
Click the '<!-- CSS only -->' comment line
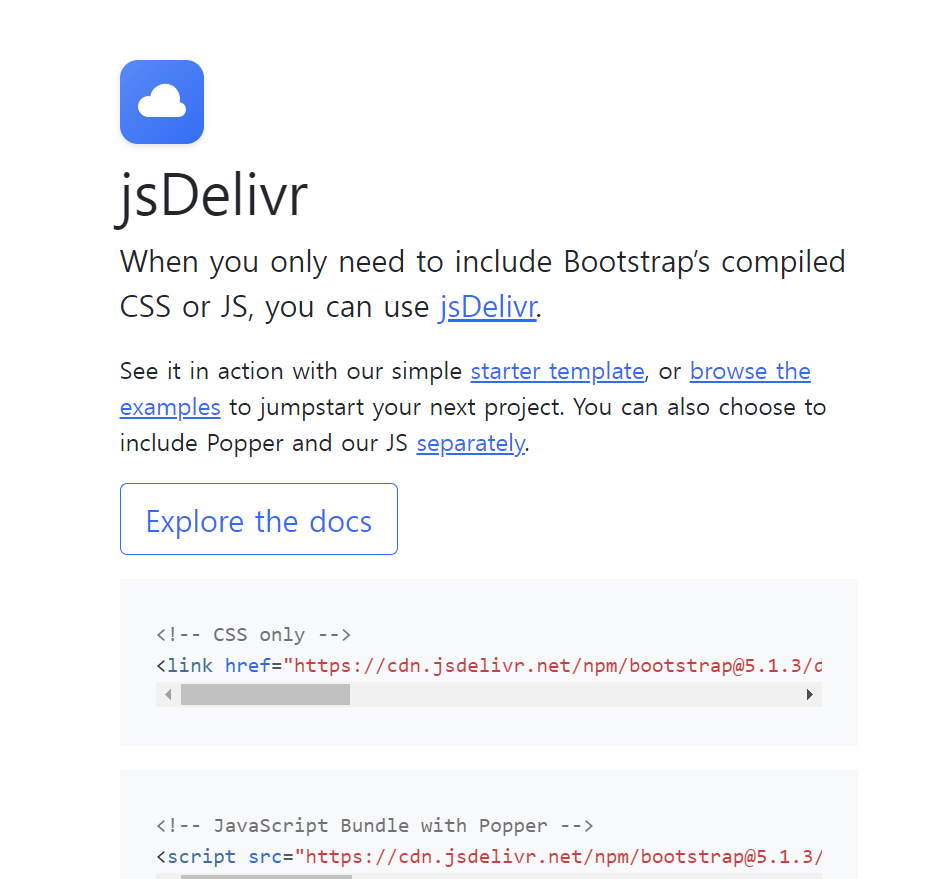[x=253, y=635]
